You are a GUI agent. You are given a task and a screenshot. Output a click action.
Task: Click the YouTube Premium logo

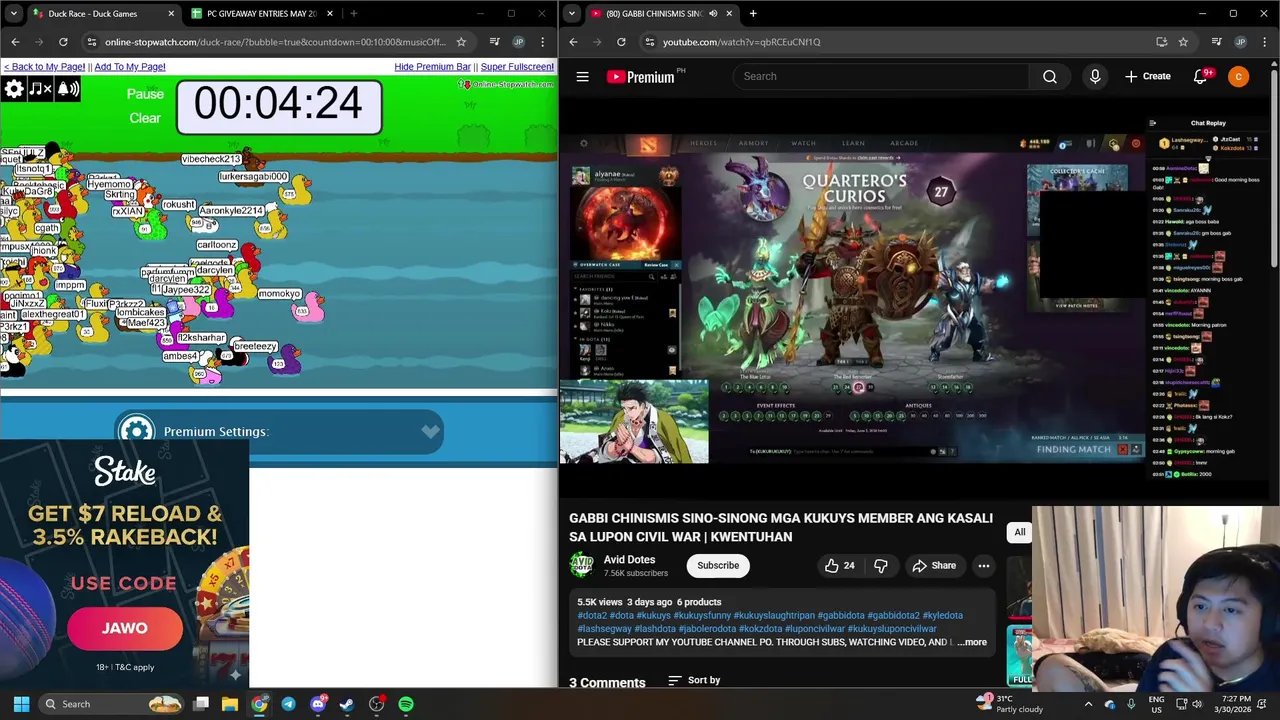click(x=641, y=77)
